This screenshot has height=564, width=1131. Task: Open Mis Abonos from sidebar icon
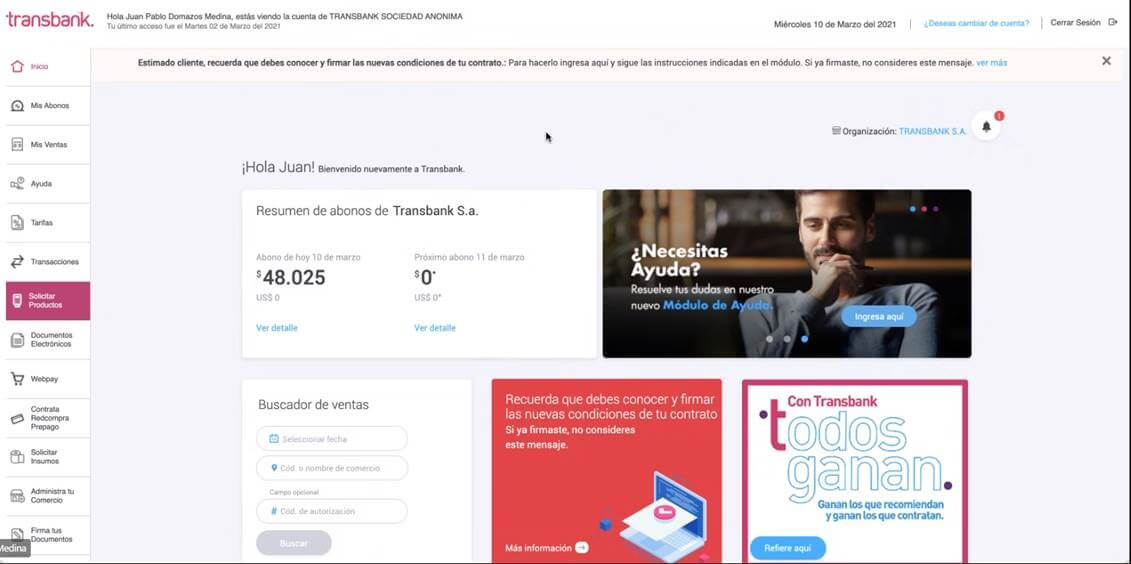tap(17, 106)
